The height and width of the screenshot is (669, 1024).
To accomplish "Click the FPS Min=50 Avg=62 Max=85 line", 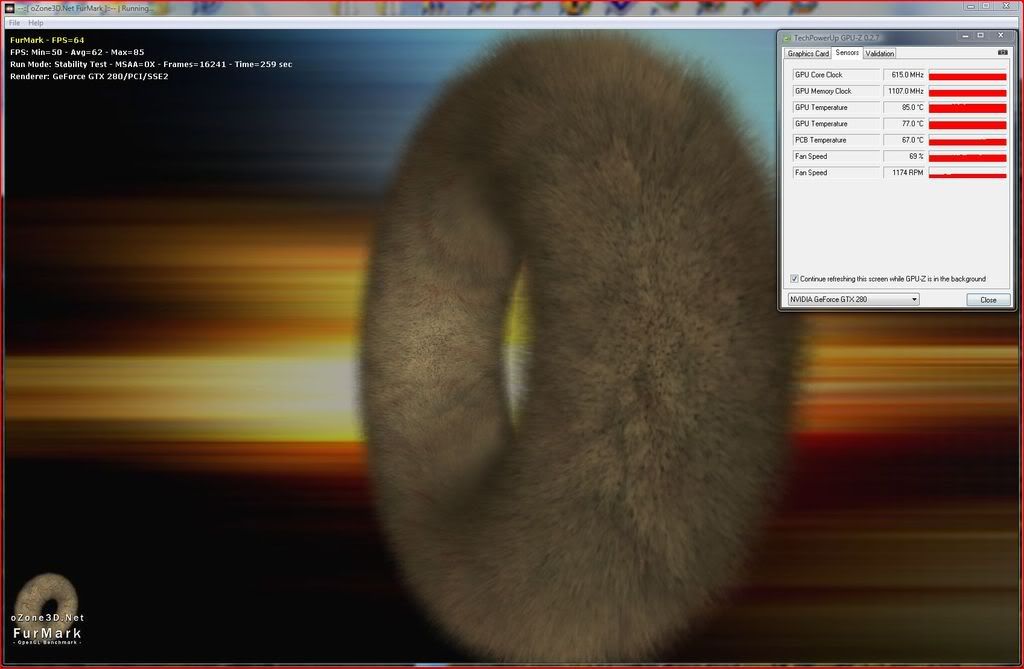I will [77, 52].
